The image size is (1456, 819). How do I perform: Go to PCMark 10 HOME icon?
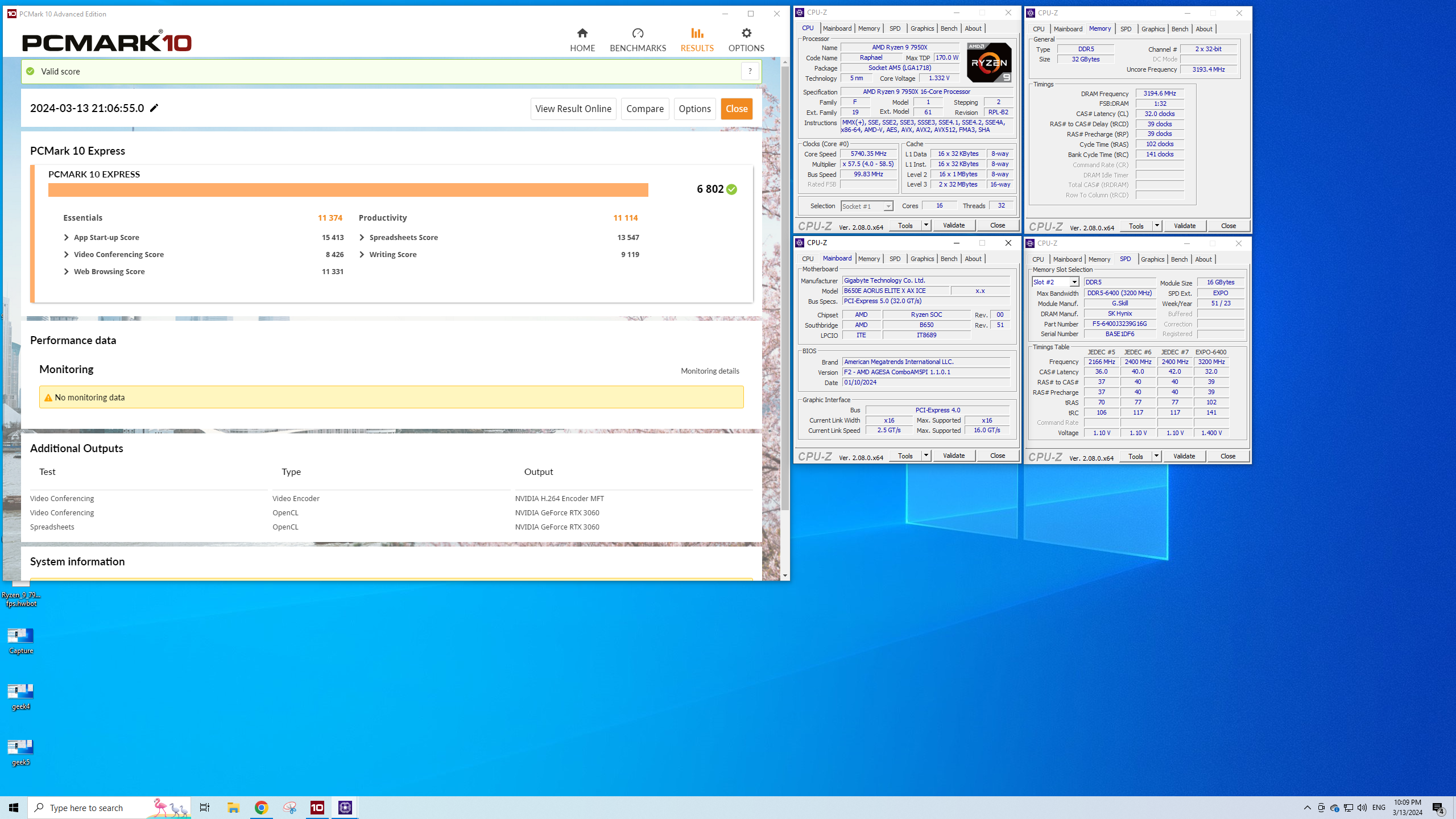(x=582, y=33)
